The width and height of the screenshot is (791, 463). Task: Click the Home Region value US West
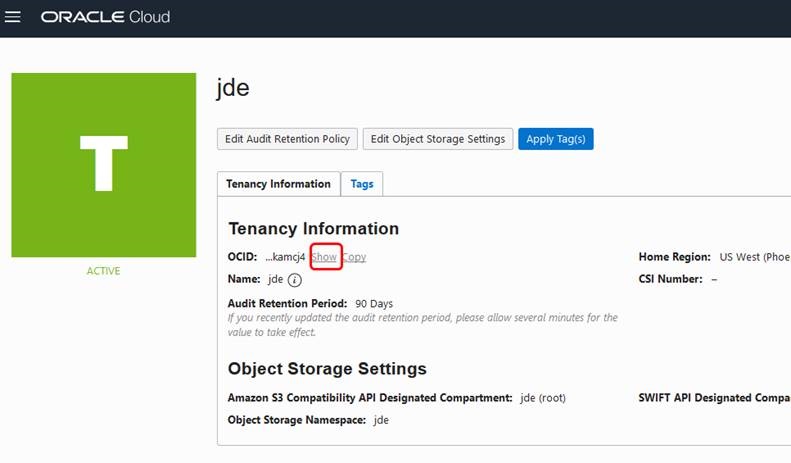coord(755,257)
